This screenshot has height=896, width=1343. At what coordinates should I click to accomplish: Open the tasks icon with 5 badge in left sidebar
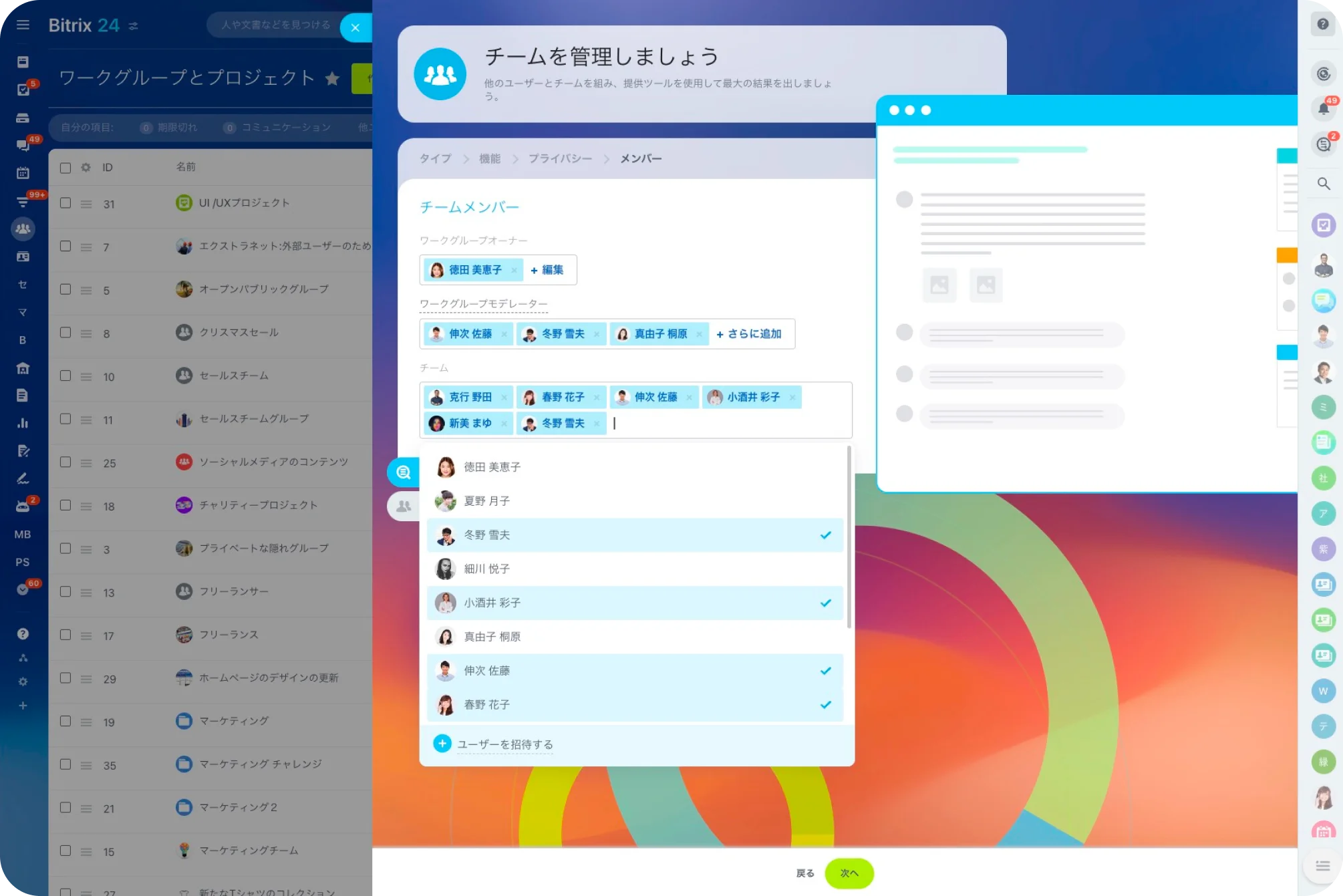[23, 90]
